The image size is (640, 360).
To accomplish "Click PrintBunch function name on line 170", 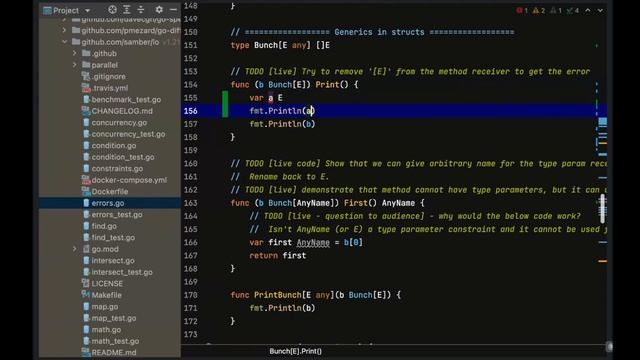I will (x=278, y=295).
